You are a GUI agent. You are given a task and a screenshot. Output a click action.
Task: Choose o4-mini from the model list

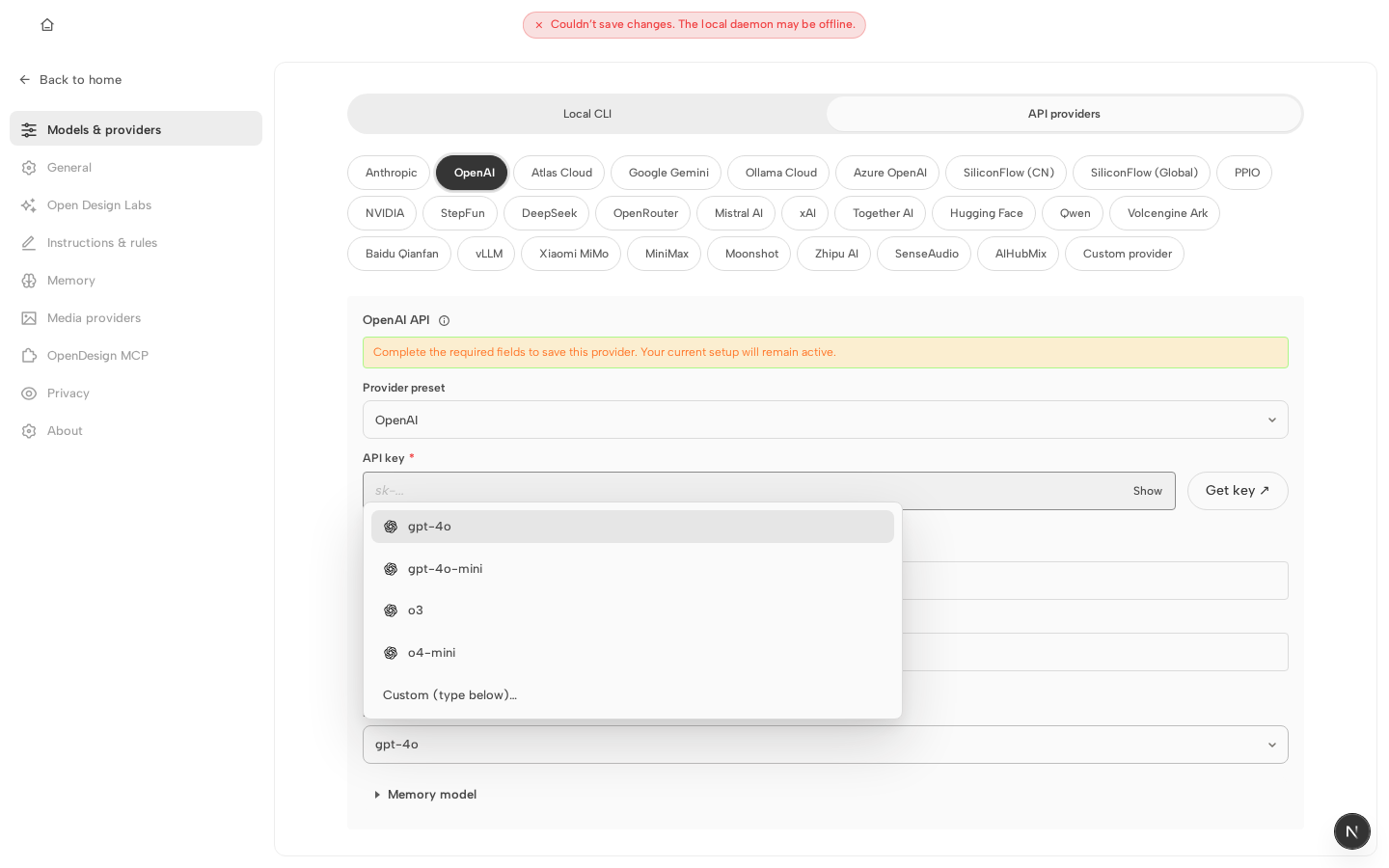[x=633, y=653]
